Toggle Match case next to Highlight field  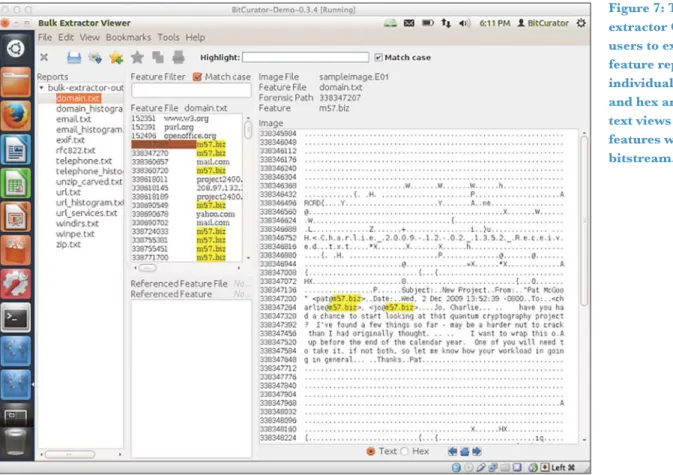(378, 57)
